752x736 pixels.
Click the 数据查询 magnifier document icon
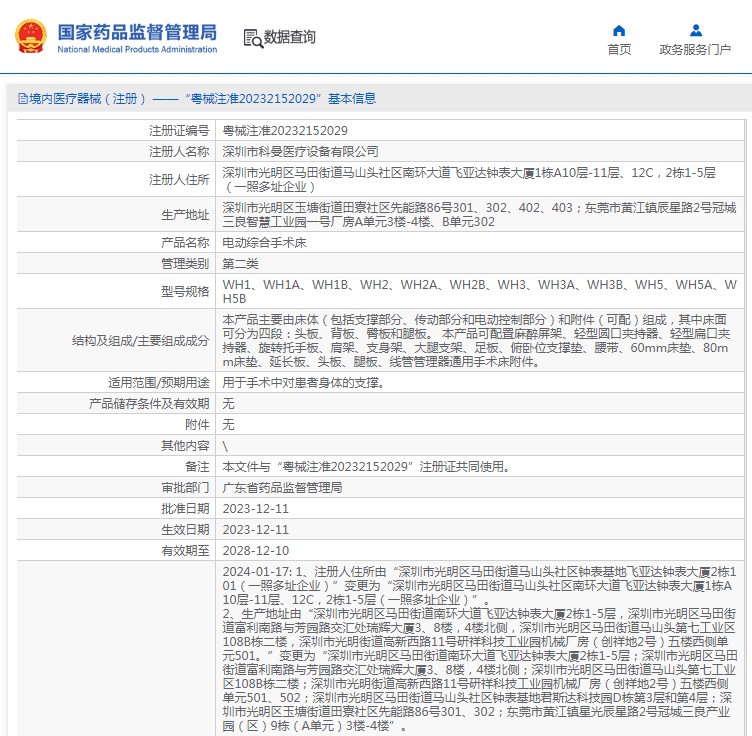[x=253, y=38]
